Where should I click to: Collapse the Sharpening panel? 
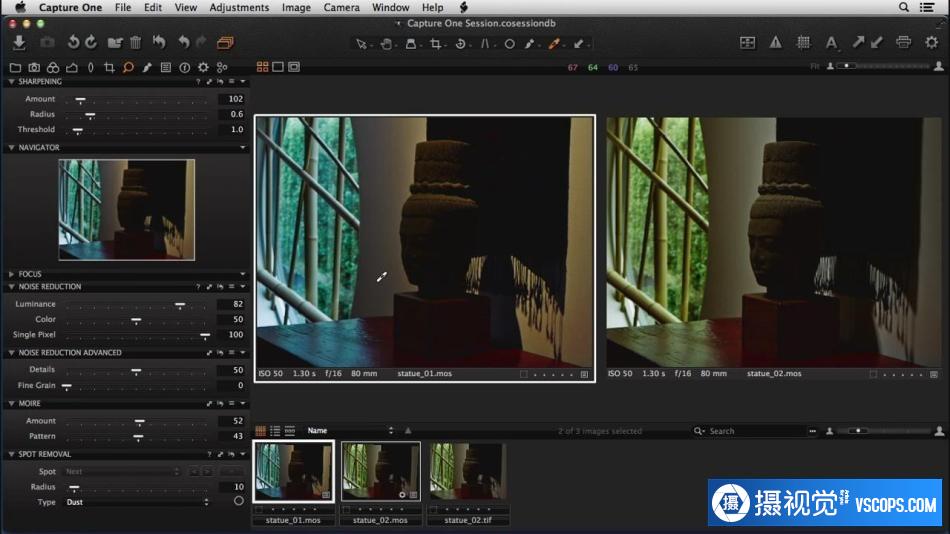[x=12, y=81]
